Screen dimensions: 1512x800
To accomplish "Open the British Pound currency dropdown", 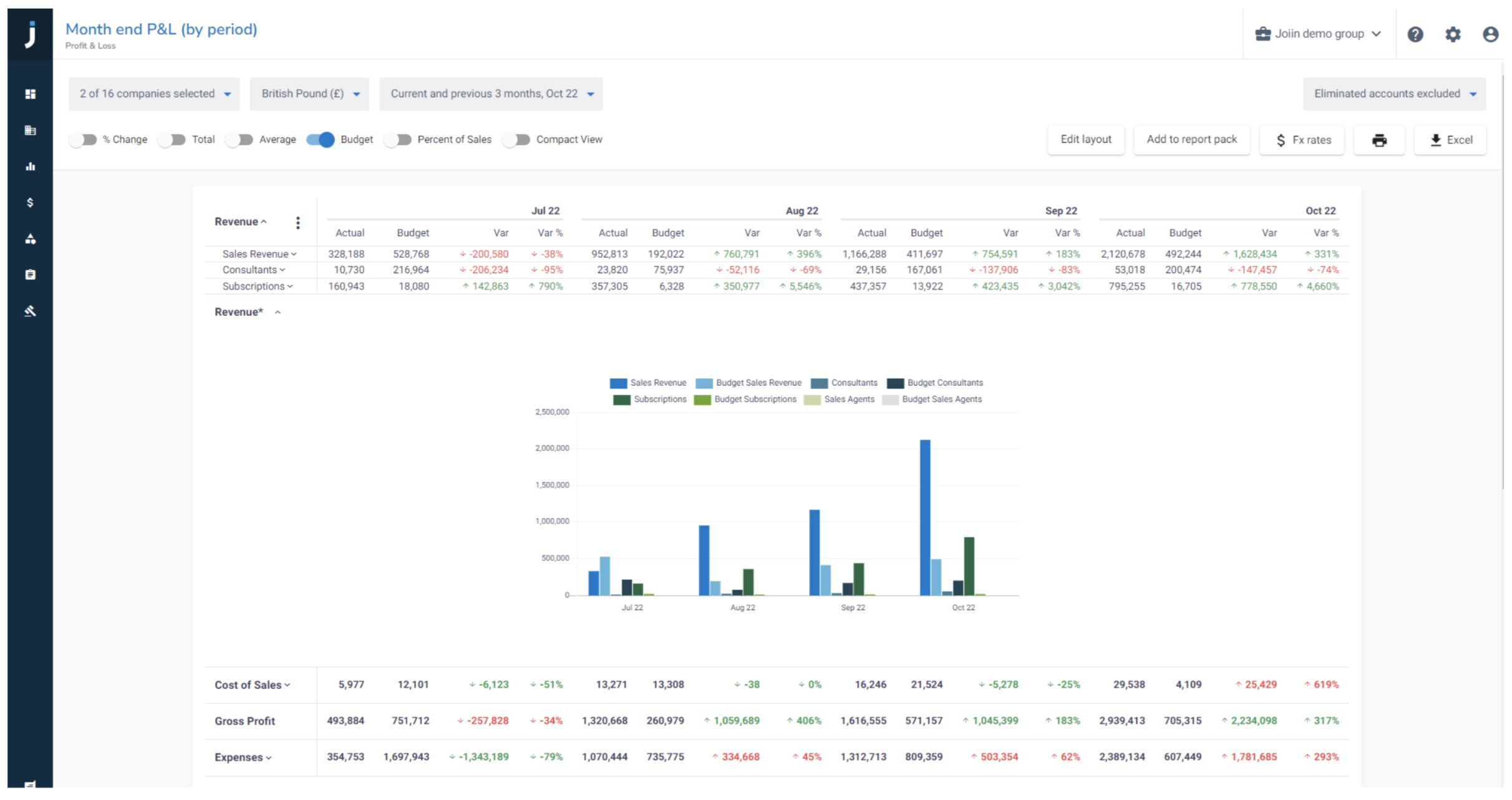I will tap(309, 94).
